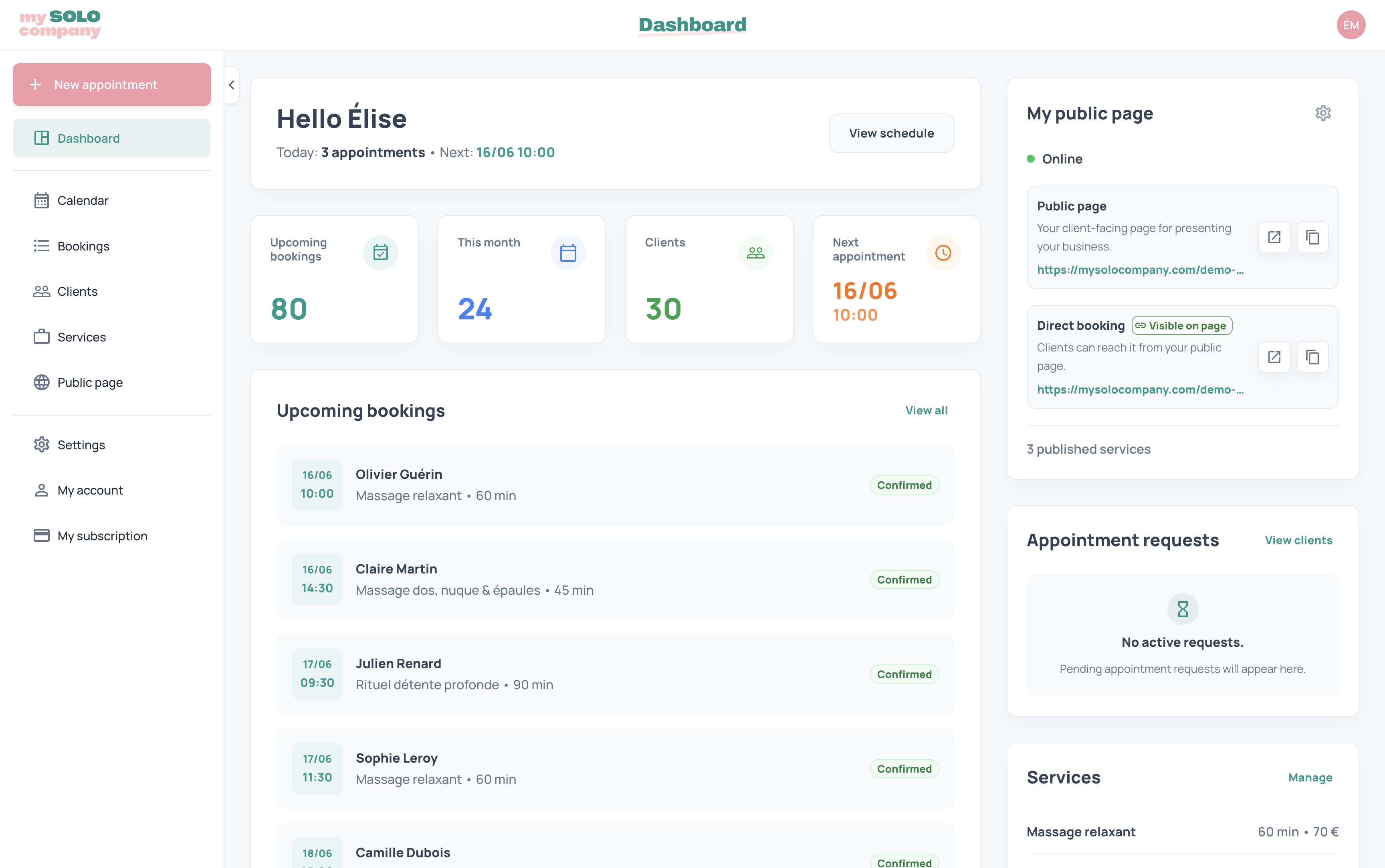Click the 3 published services text
This screenshot has height=868, width=1385.
1088,449
